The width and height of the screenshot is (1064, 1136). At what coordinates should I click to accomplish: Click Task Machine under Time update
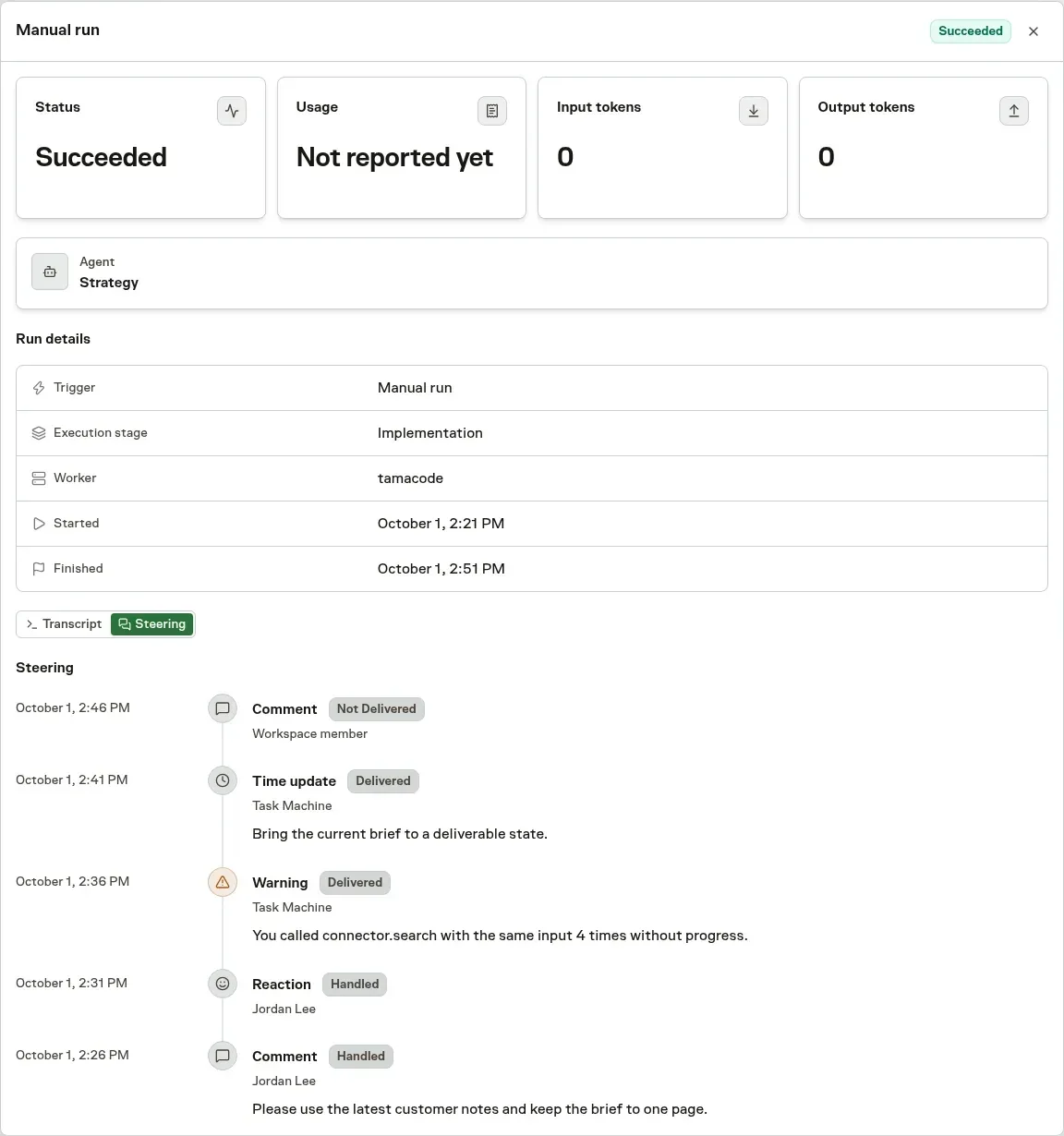pyautogui.click(x=292, y=805)
